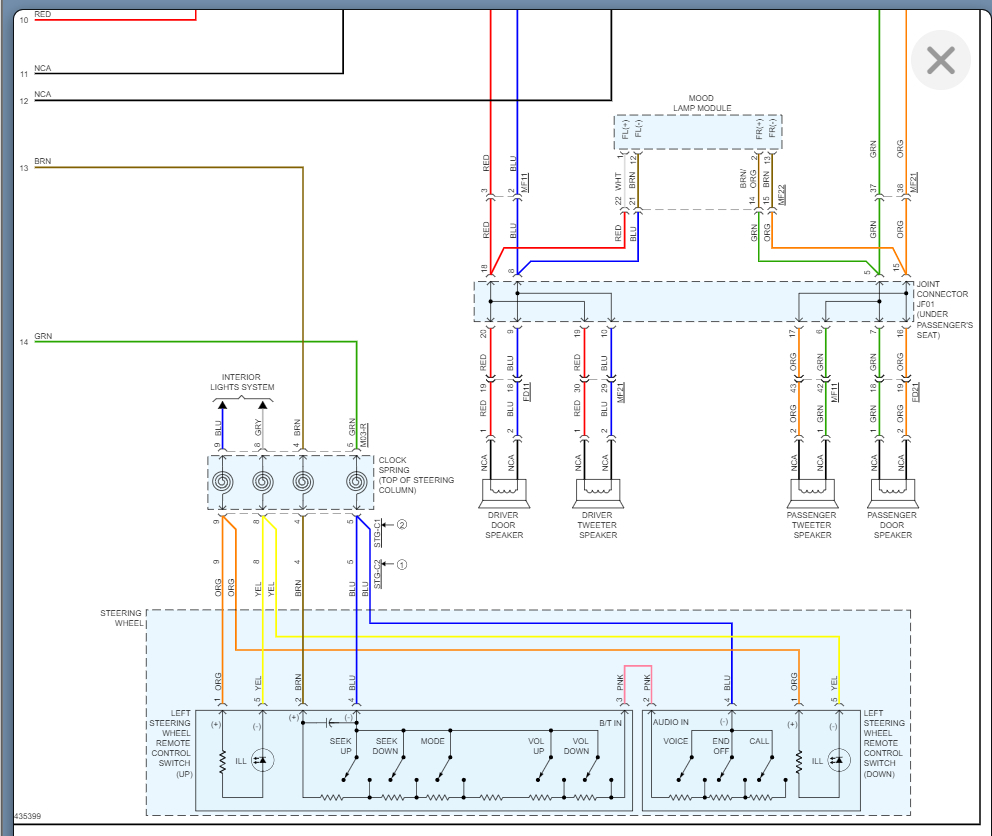The width and height of the screenshot is (992, 836).
Task: Click the Interior Lights System label
Action: point(242,382)
